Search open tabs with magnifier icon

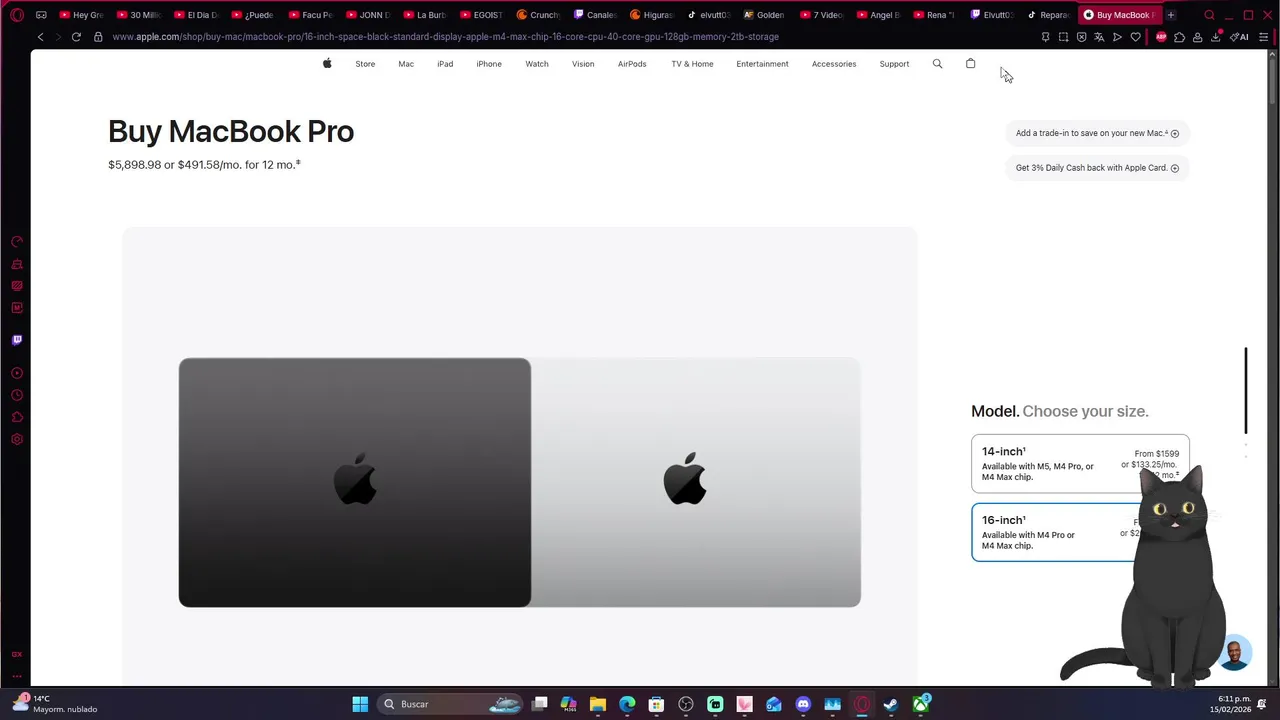tap(1209, 15)
